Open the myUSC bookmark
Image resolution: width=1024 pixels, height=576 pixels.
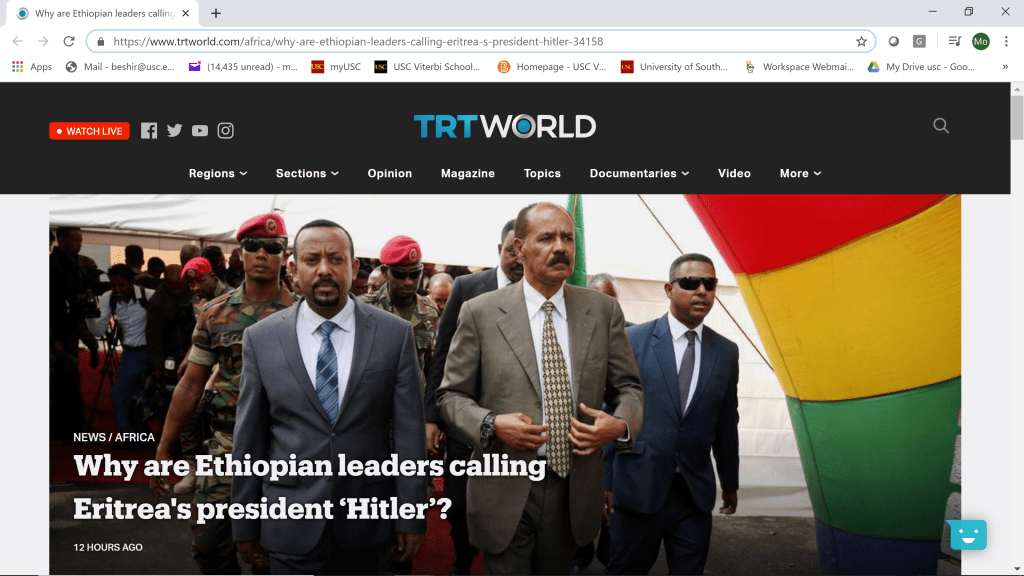click(336, 67)
